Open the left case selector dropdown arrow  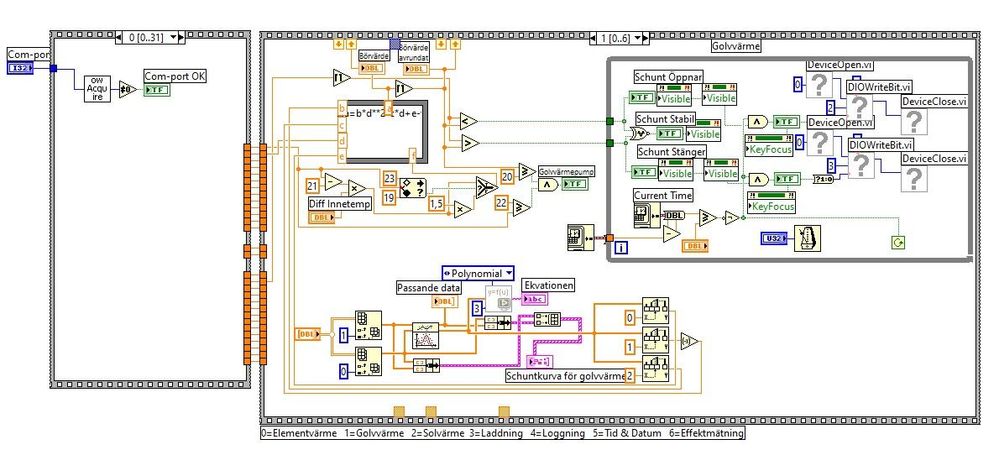(173, 38)
